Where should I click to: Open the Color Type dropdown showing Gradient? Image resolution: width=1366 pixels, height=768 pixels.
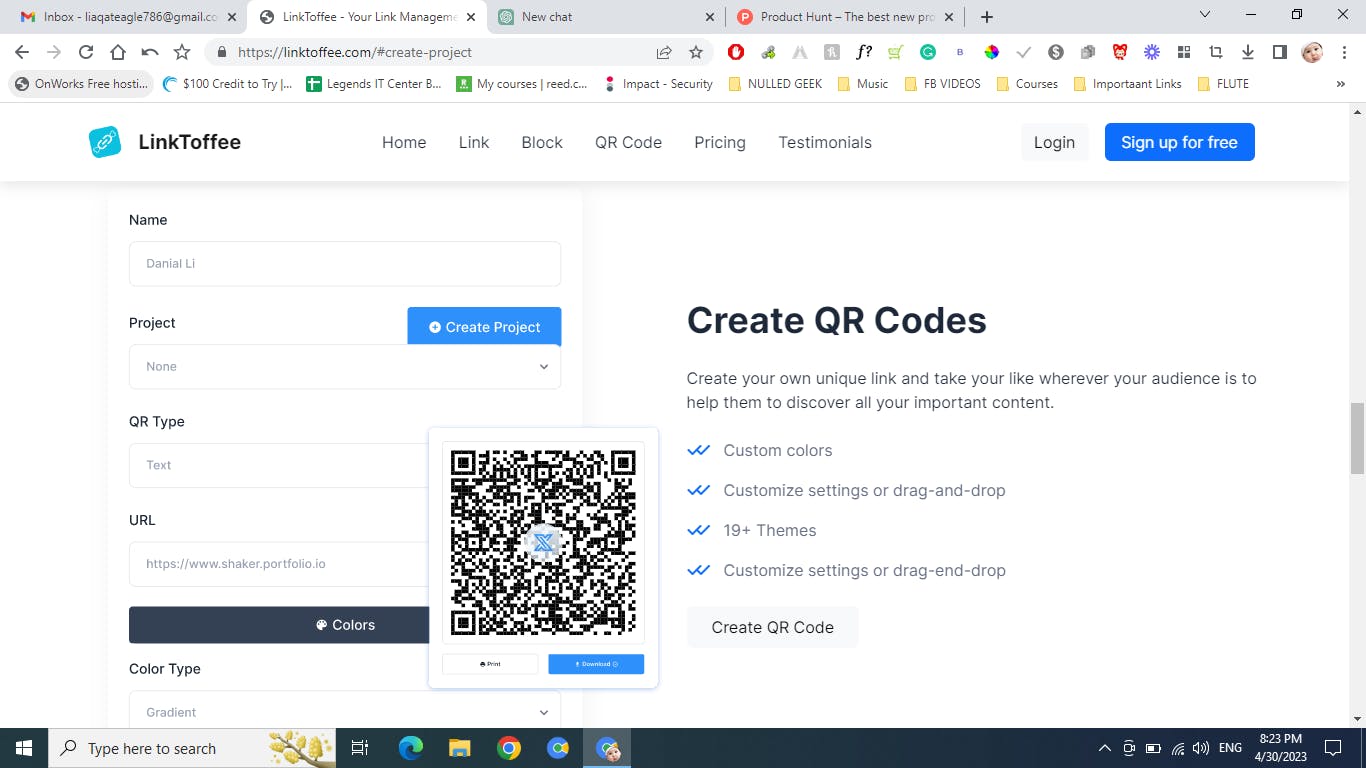345,710
